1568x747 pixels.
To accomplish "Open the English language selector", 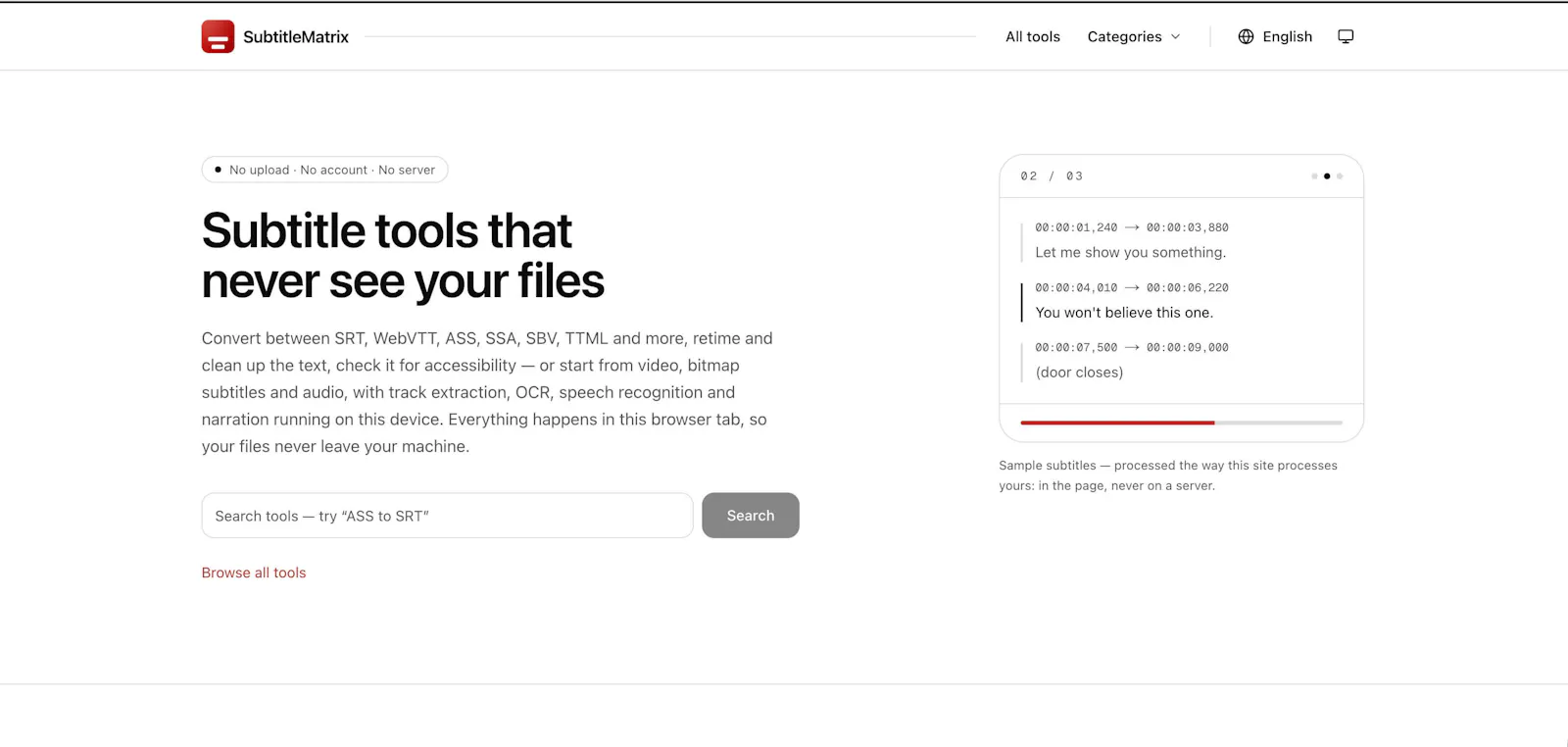I will 1275,36.
